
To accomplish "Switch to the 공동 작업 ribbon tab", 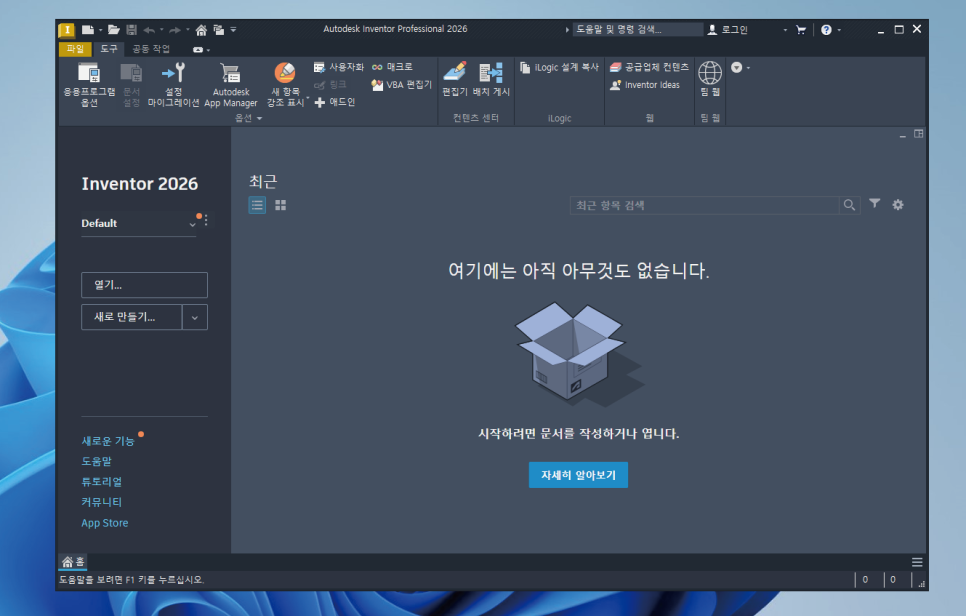I will [151, 49].
